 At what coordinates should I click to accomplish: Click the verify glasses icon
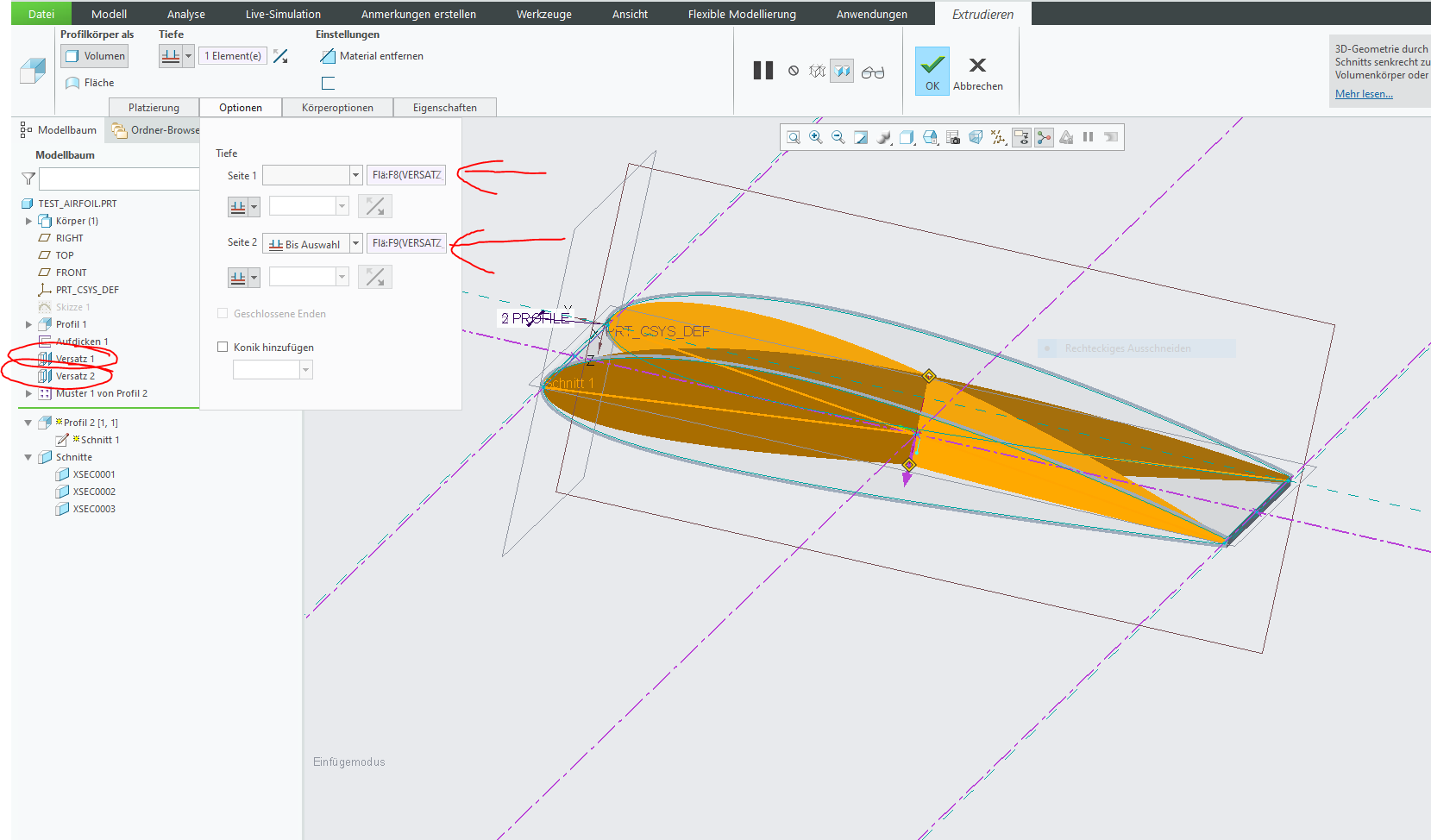coord(873,72)
